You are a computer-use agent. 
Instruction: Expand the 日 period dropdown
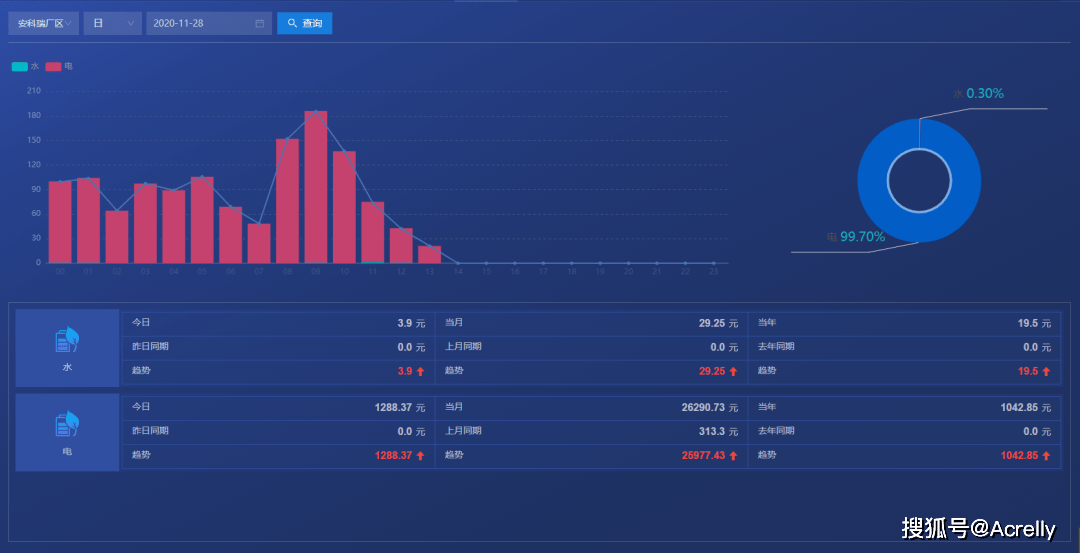(x=112, y=23)
